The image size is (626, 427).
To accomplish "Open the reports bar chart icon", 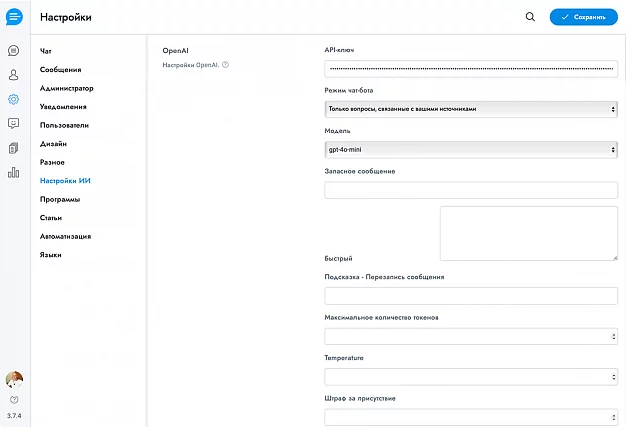I will coord(13,172).
